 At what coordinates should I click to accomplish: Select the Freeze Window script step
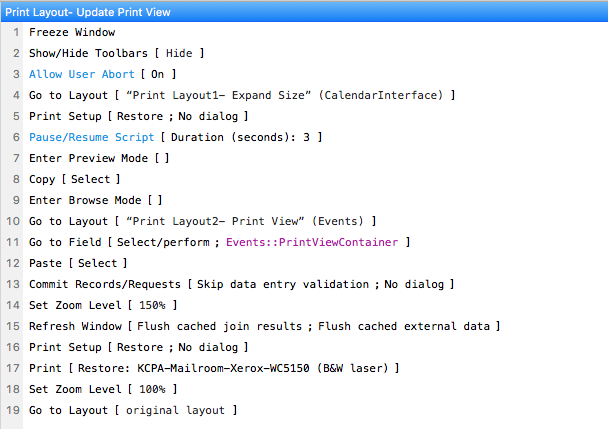pyautogui.click(x=72, y=32)
